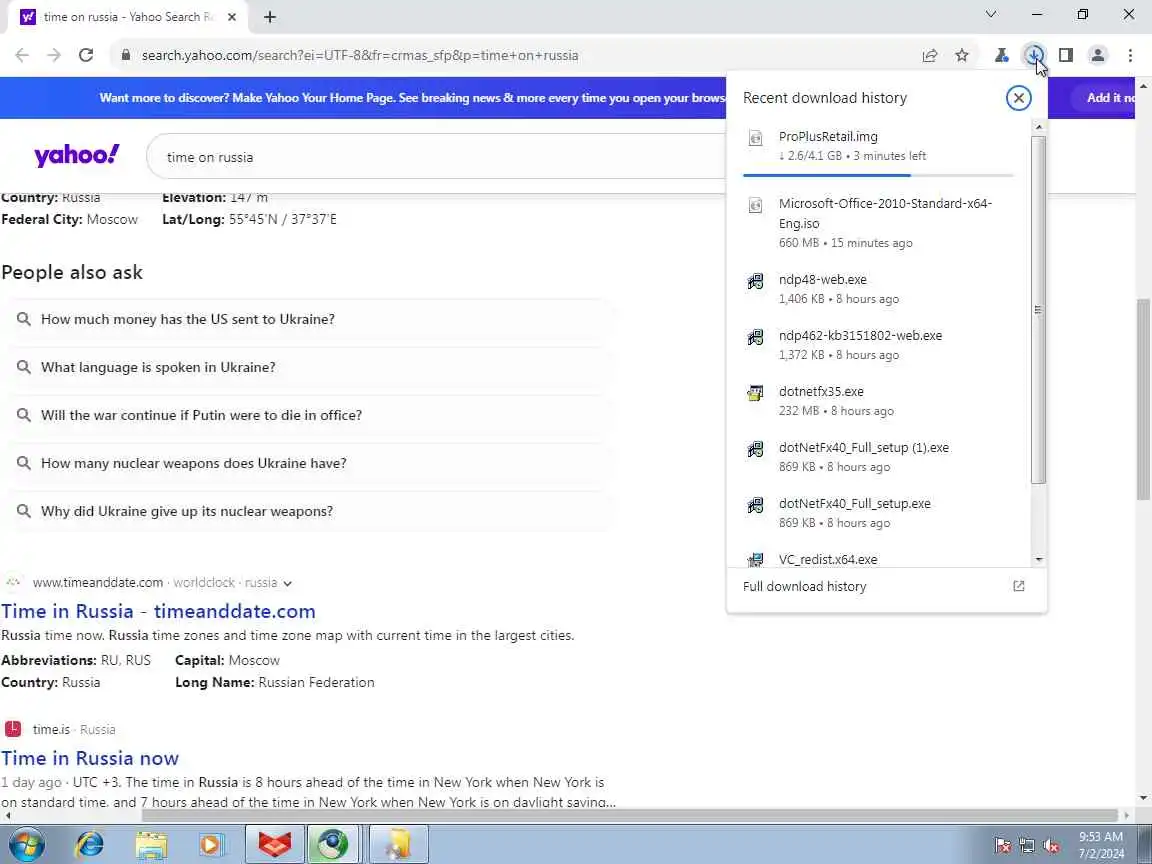The image size is (1152, 864).
Task: Open dotnetfx35.exe download entry
Action: click(x=879, y=400)
